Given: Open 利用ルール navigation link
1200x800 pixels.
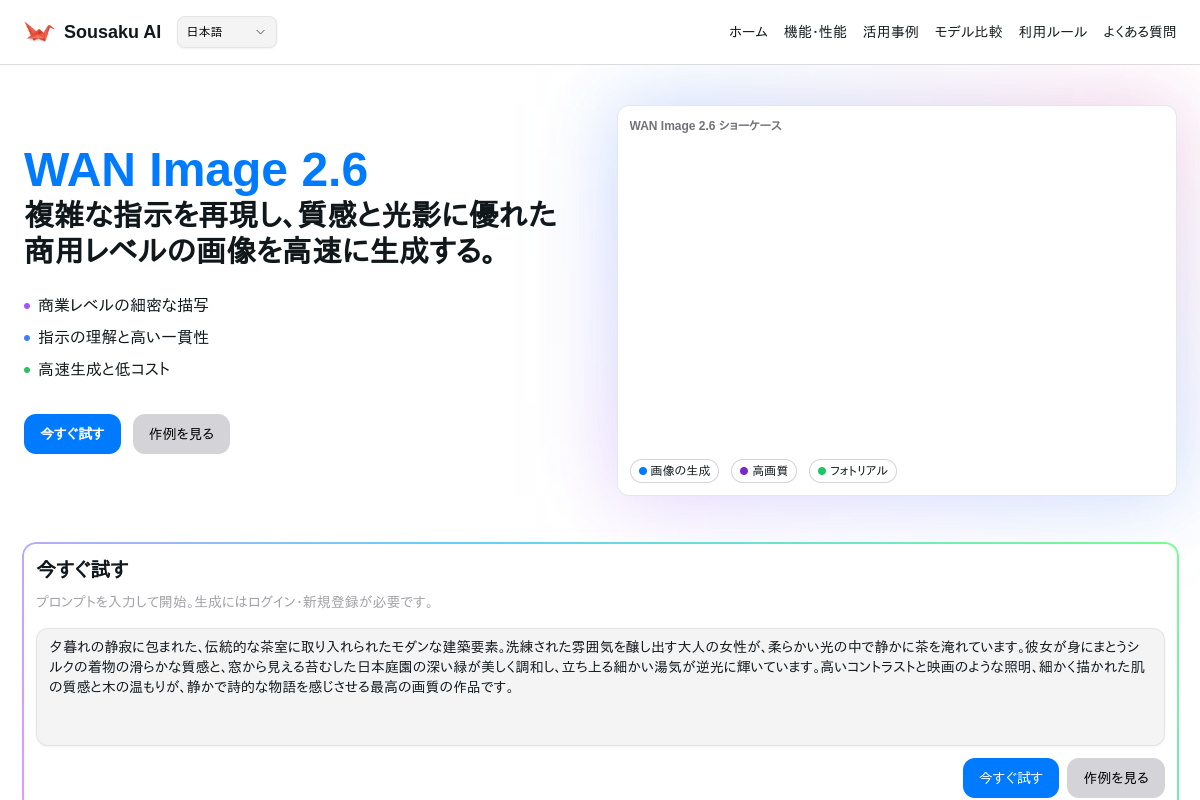Looking at the screenshot, I should [x=1052, y=32].
